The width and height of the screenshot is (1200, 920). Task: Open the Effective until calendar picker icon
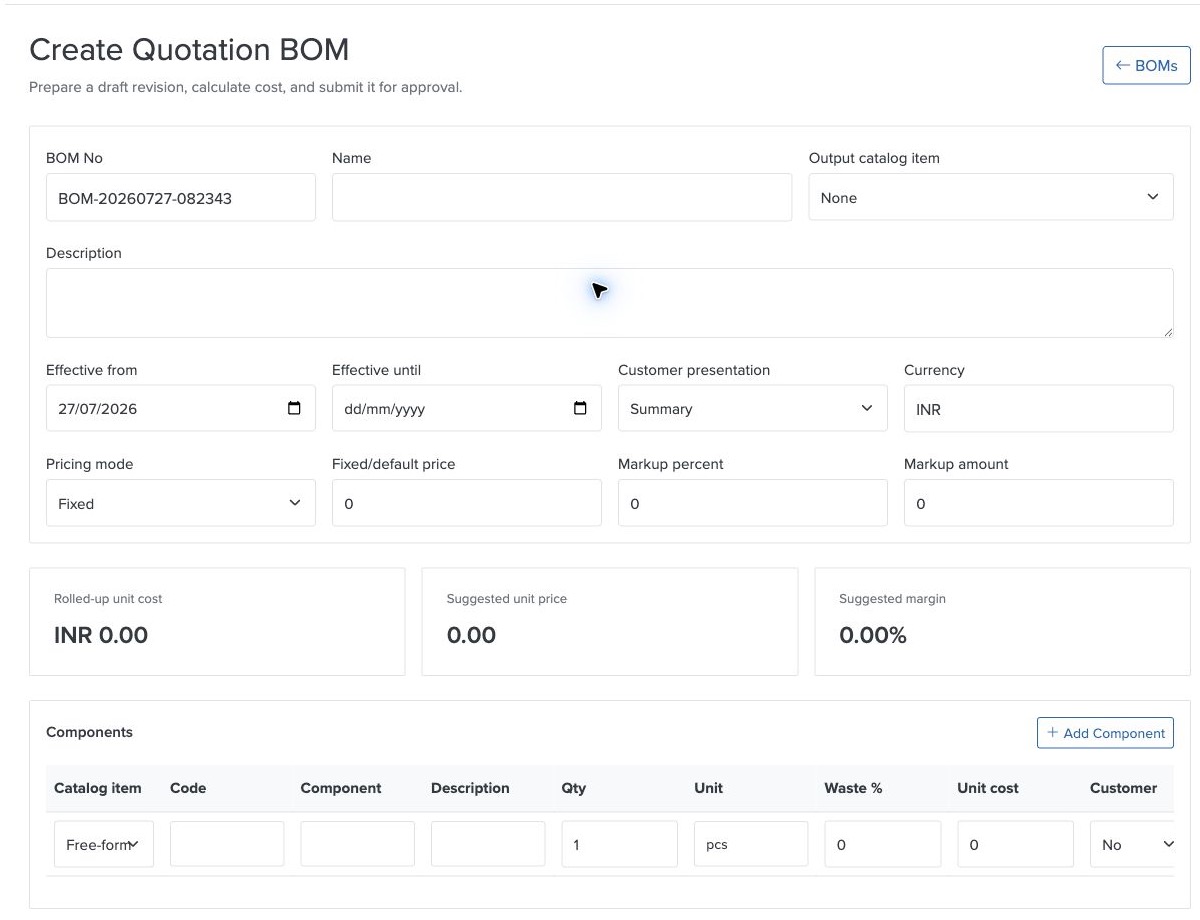click(580, 408)
